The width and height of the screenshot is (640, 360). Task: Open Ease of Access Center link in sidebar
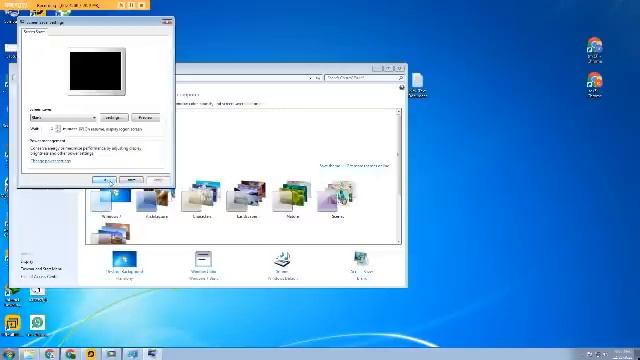click(x=39, y=276)
